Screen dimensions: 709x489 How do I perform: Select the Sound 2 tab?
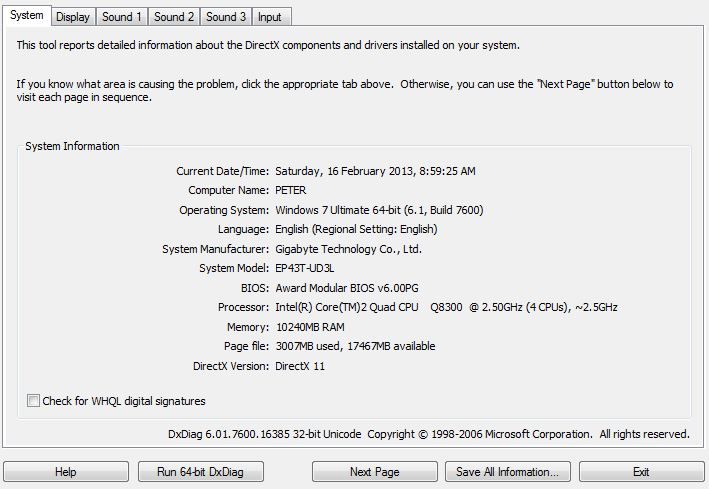174,17
